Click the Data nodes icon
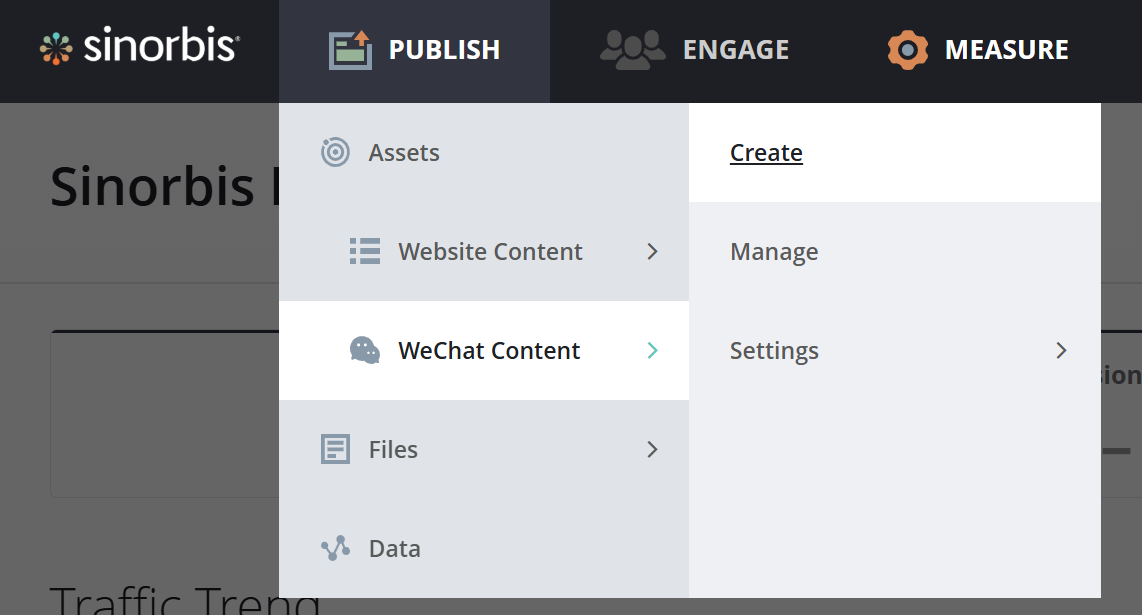Viewport: 1142px width, 615px height. (x=335, y=548)
